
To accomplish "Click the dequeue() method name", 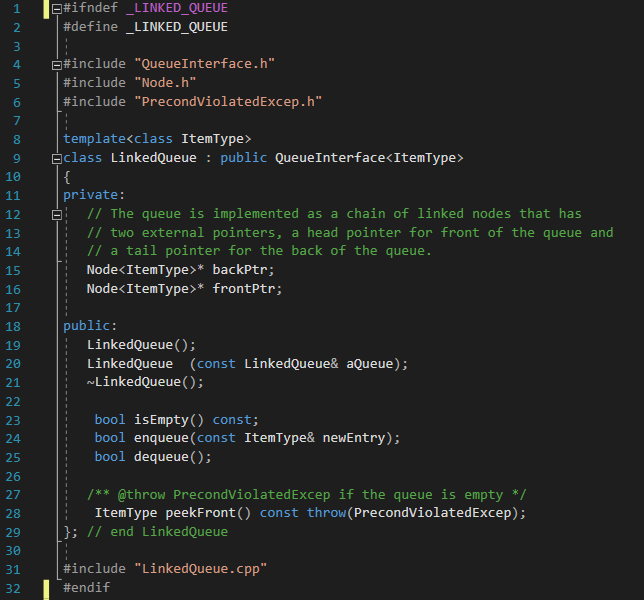I will click(168, 457).
